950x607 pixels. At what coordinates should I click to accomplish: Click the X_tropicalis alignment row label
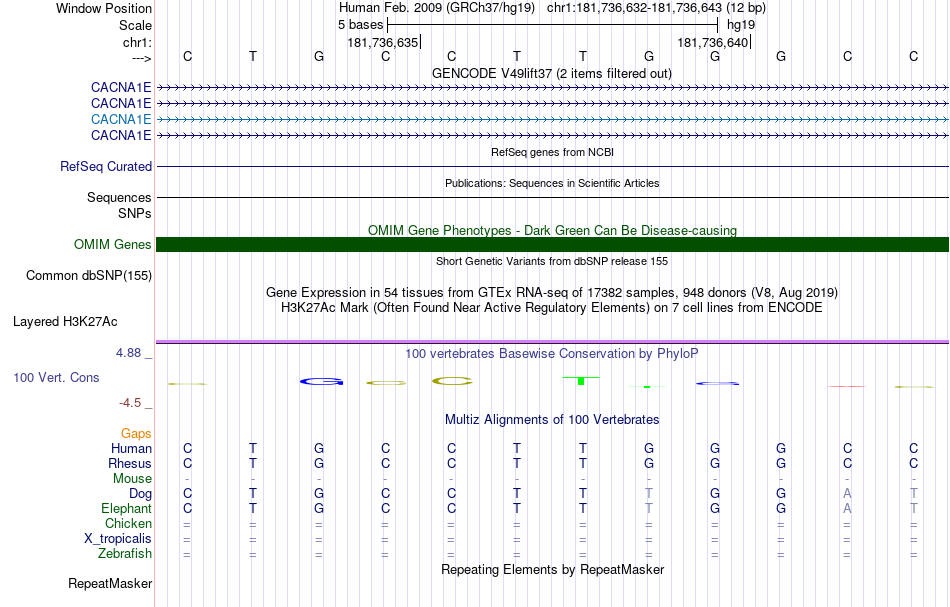(118, 539)
